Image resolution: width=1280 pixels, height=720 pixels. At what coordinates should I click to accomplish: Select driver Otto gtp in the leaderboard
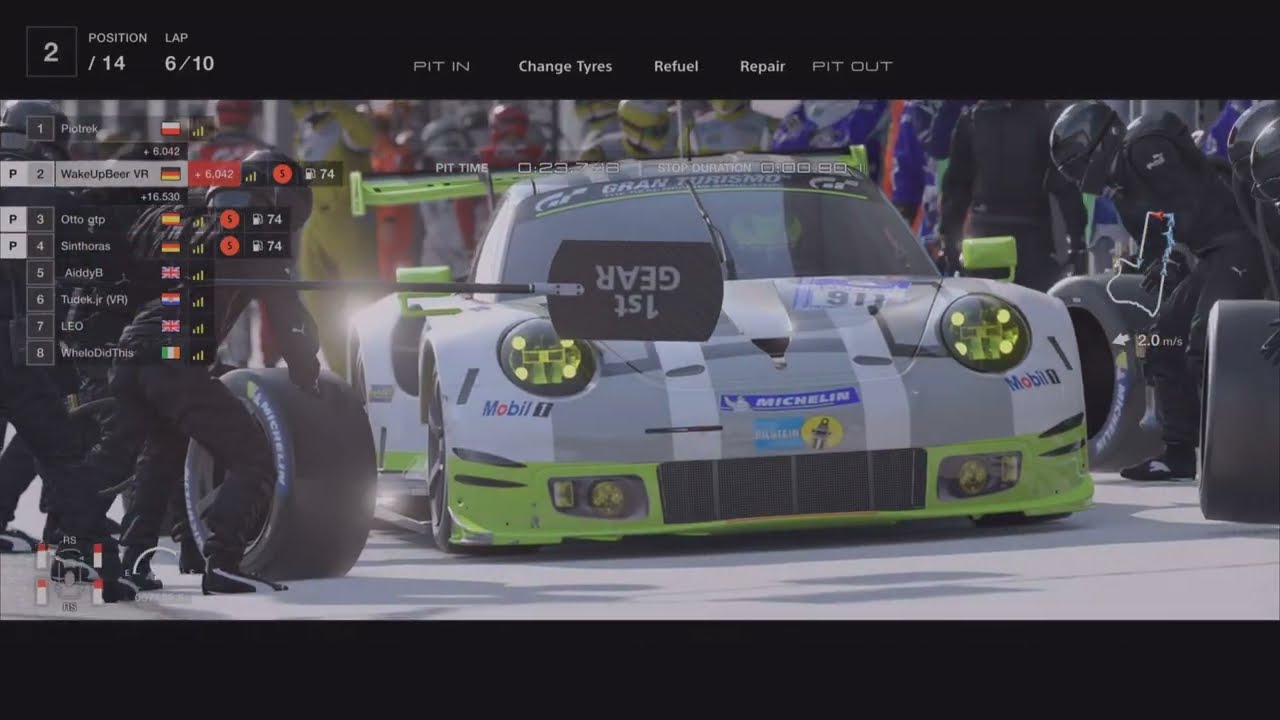pos(83,219)
